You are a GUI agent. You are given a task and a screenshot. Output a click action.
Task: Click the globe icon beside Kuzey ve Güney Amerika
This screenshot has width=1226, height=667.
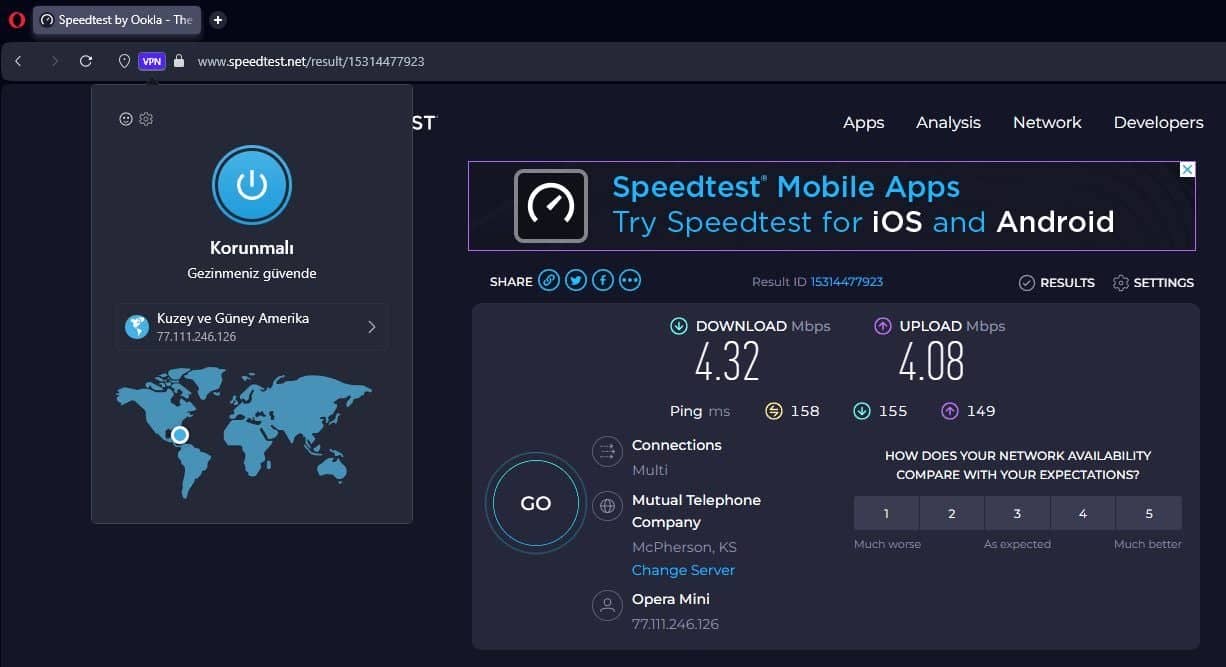(x=137, y=327)
